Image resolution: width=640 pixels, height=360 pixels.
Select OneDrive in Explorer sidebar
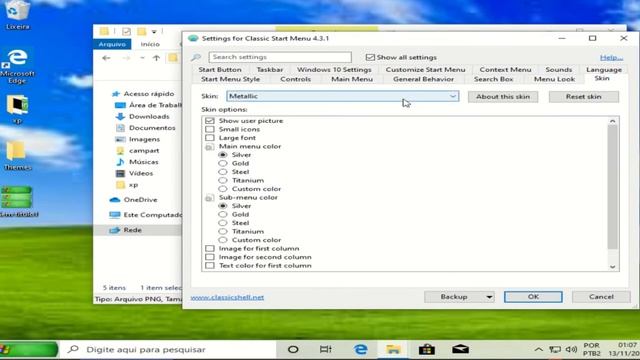(140, 200)
